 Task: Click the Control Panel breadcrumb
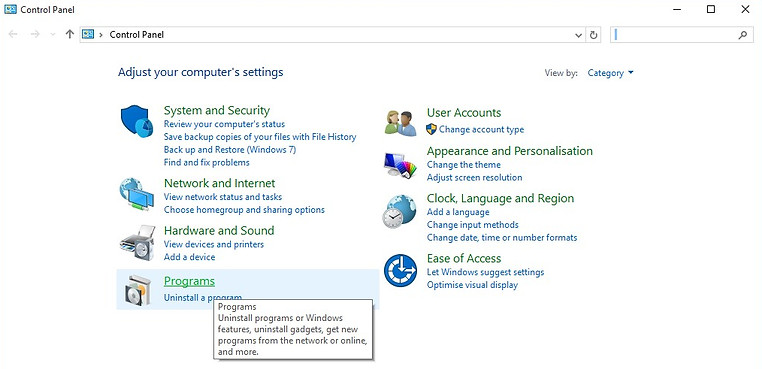coord(137,35)
